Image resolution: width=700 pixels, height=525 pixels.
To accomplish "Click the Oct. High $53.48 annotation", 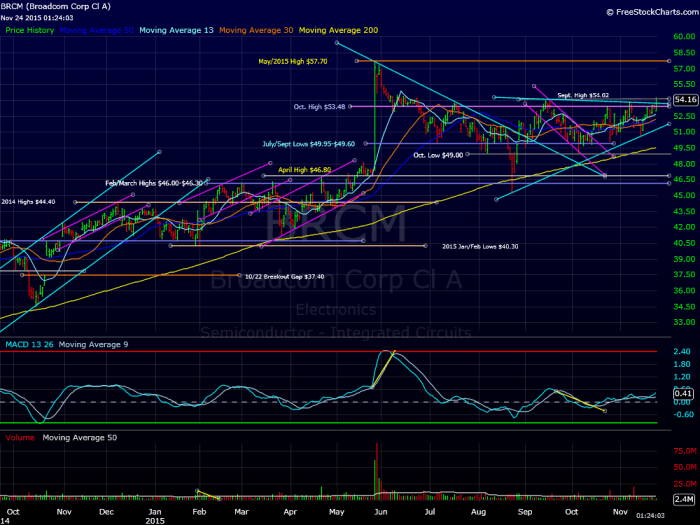I will coord(319,107).
